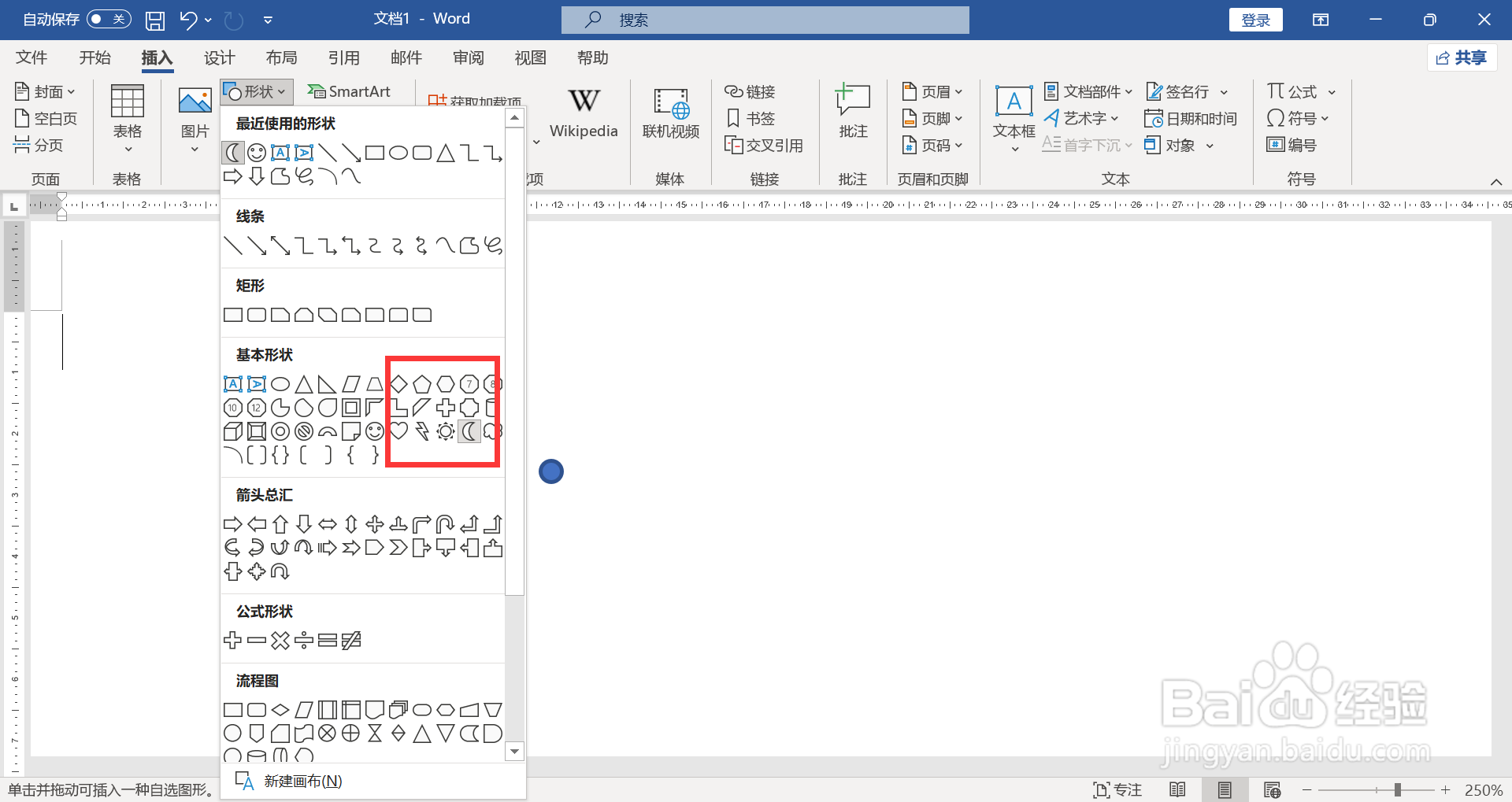Pick the diamond shape in Basic Shapes

[398, 384]
